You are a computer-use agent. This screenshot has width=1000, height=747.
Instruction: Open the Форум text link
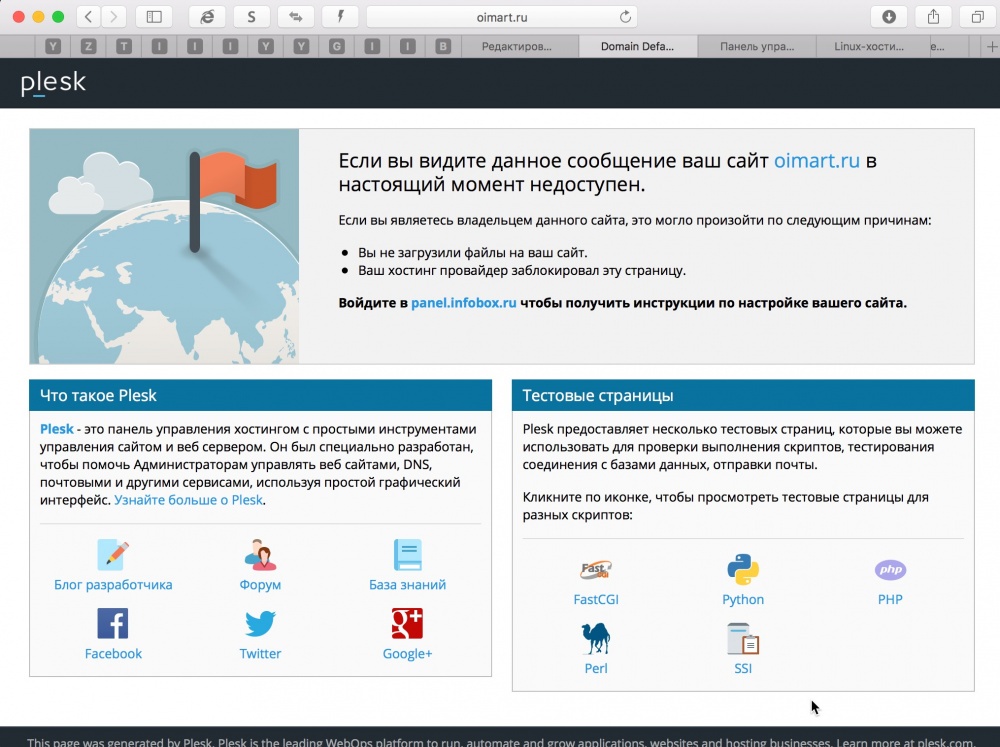coord(260,584)
